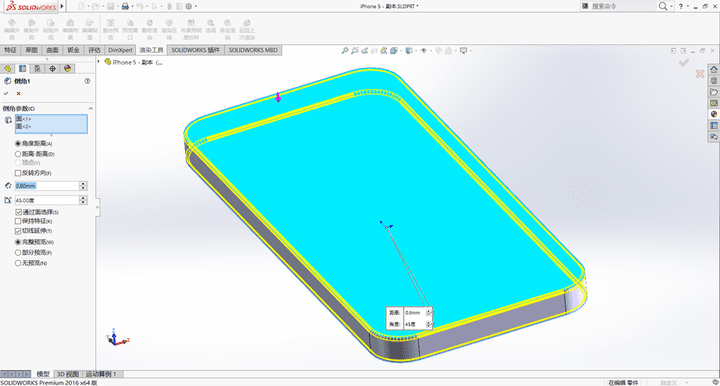Click the Dynamic Annotation Views icon
The height and width of the screenshot is (386, 720).
click(384, 50)
